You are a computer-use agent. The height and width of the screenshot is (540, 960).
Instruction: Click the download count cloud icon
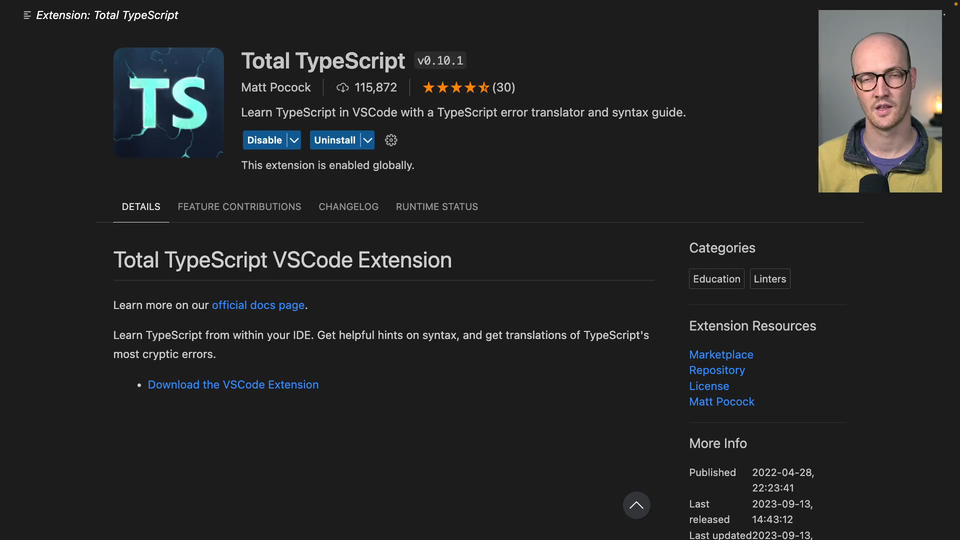342,88
